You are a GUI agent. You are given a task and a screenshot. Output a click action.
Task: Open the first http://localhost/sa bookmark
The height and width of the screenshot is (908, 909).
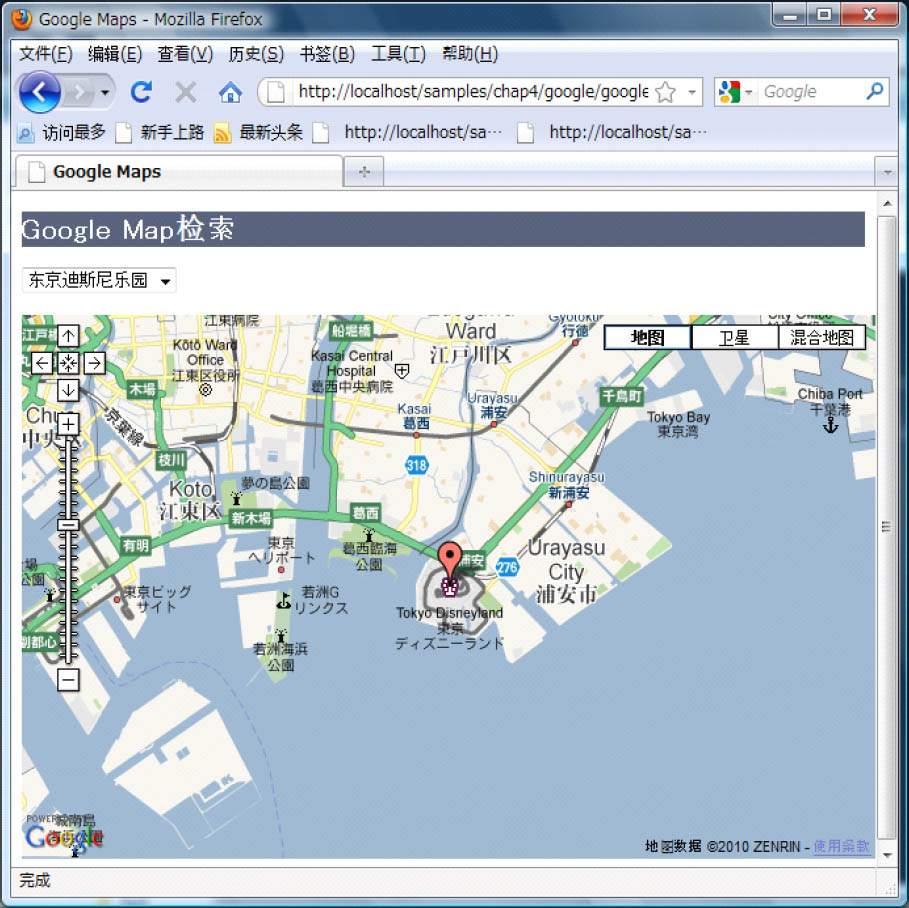[x=408, y=133]
